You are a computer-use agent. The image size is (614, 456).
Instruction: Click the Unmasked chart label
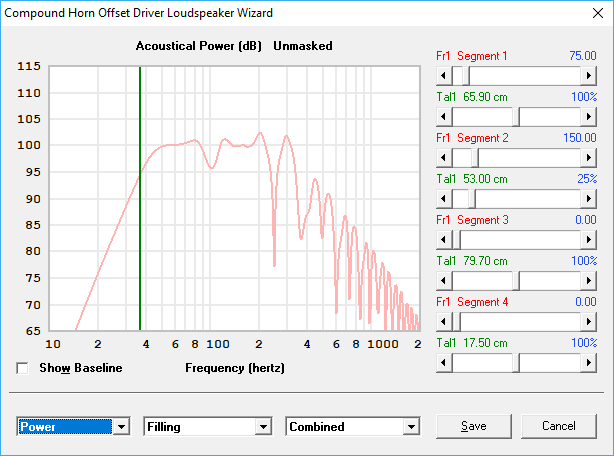pyautogui.click(x=303, y=46)
